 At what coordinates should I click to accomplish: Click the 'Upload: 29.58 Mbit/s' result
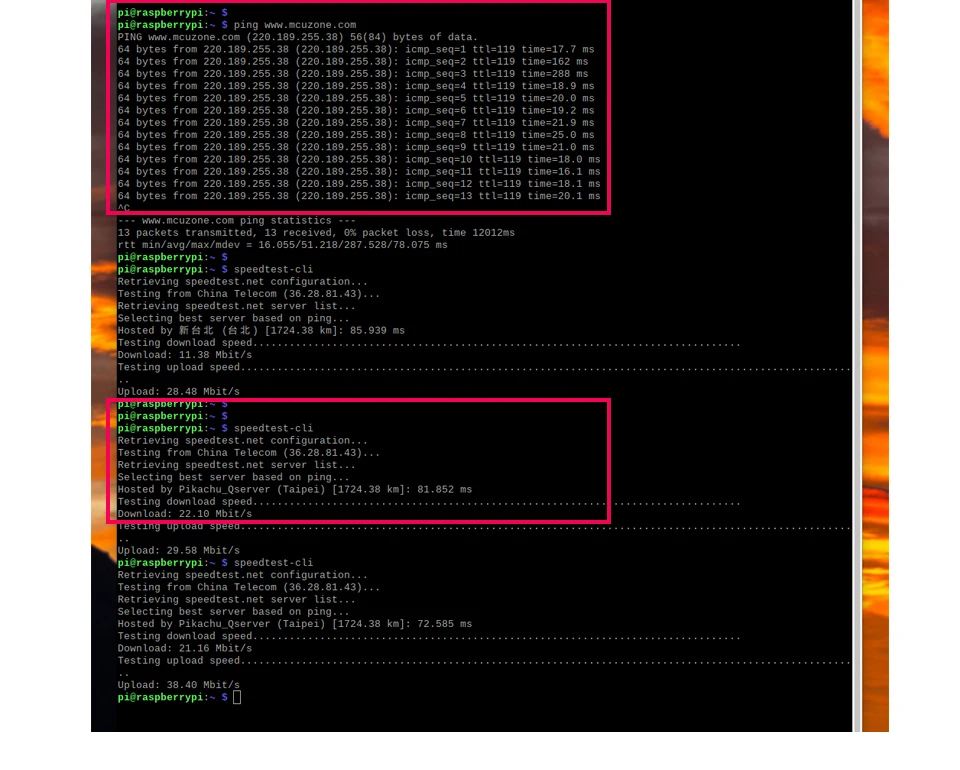coord(178,551)
